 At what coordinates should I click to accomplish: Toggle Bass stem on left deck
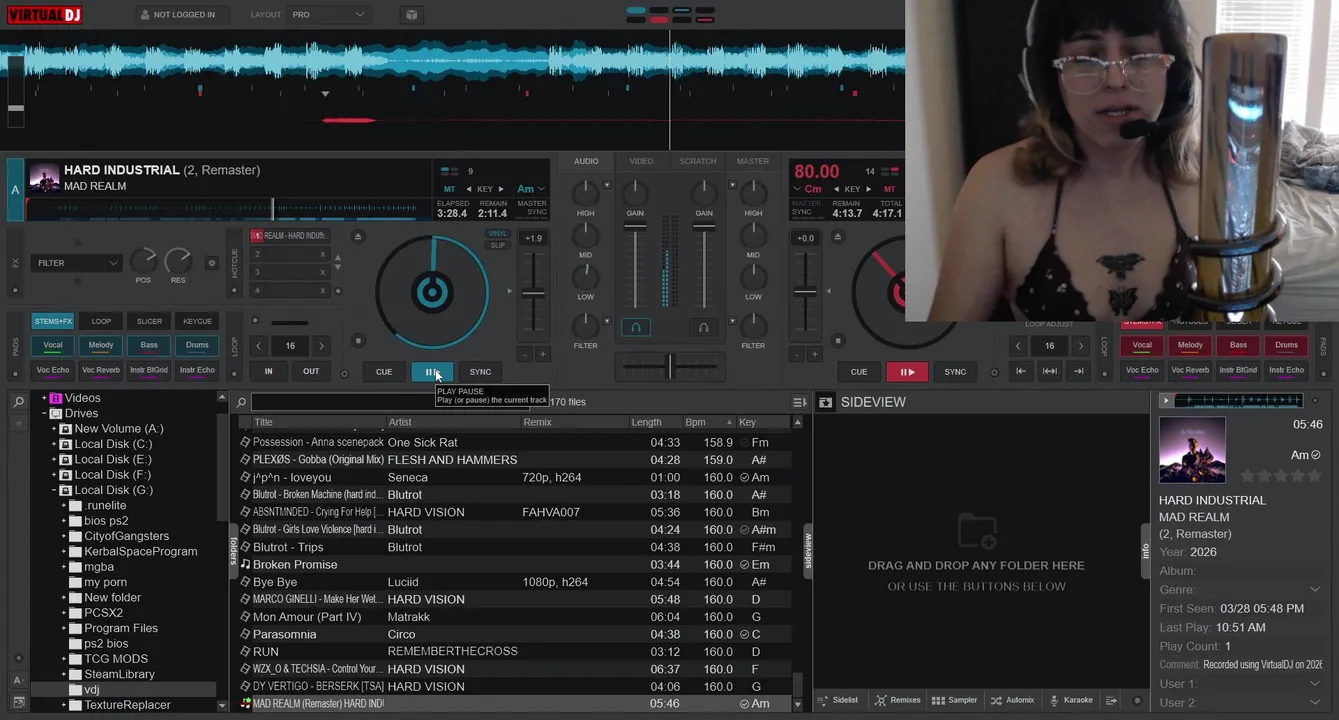149,345
